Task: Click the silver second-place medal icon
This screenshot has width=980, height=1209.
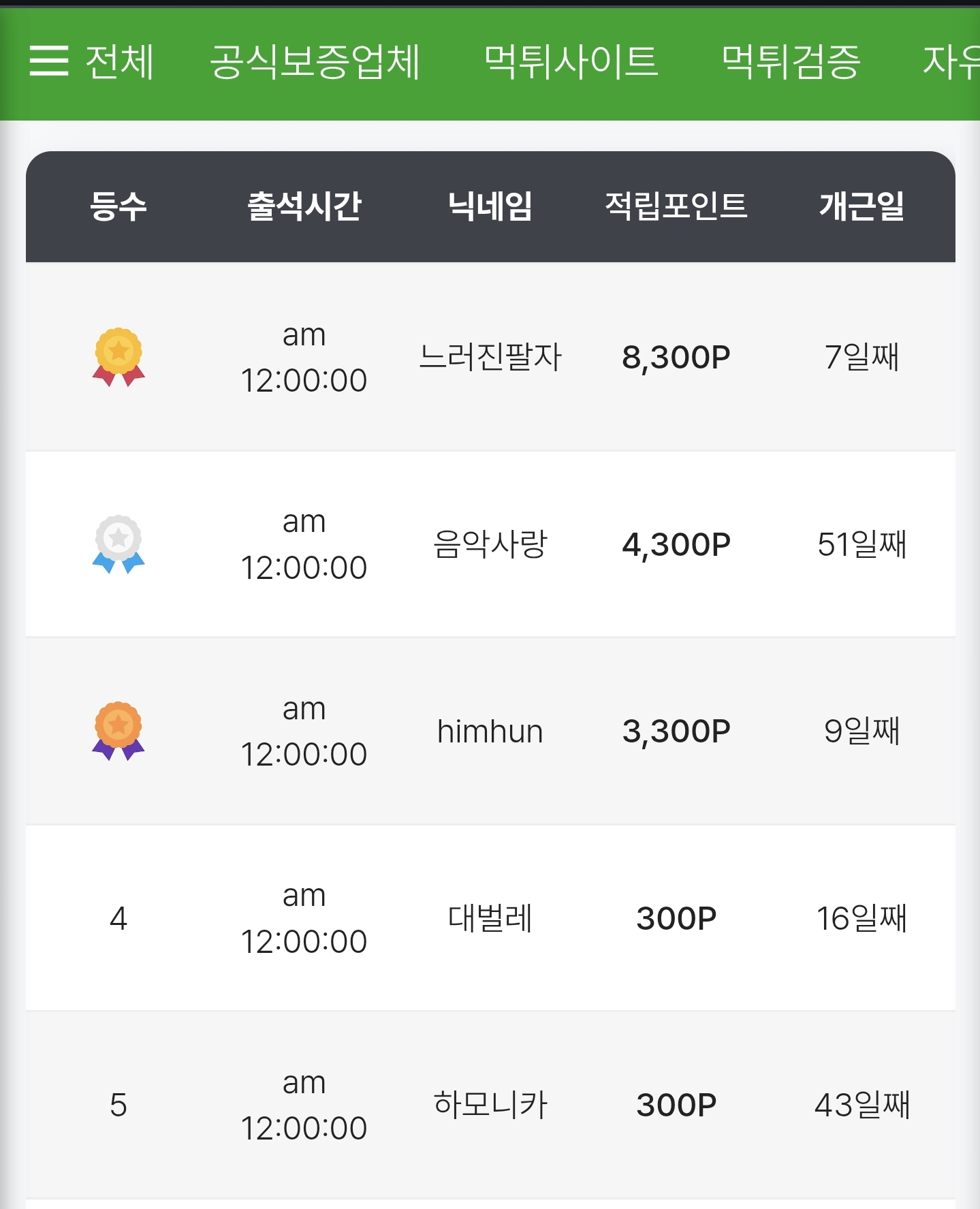Action: tap(118, 544)
